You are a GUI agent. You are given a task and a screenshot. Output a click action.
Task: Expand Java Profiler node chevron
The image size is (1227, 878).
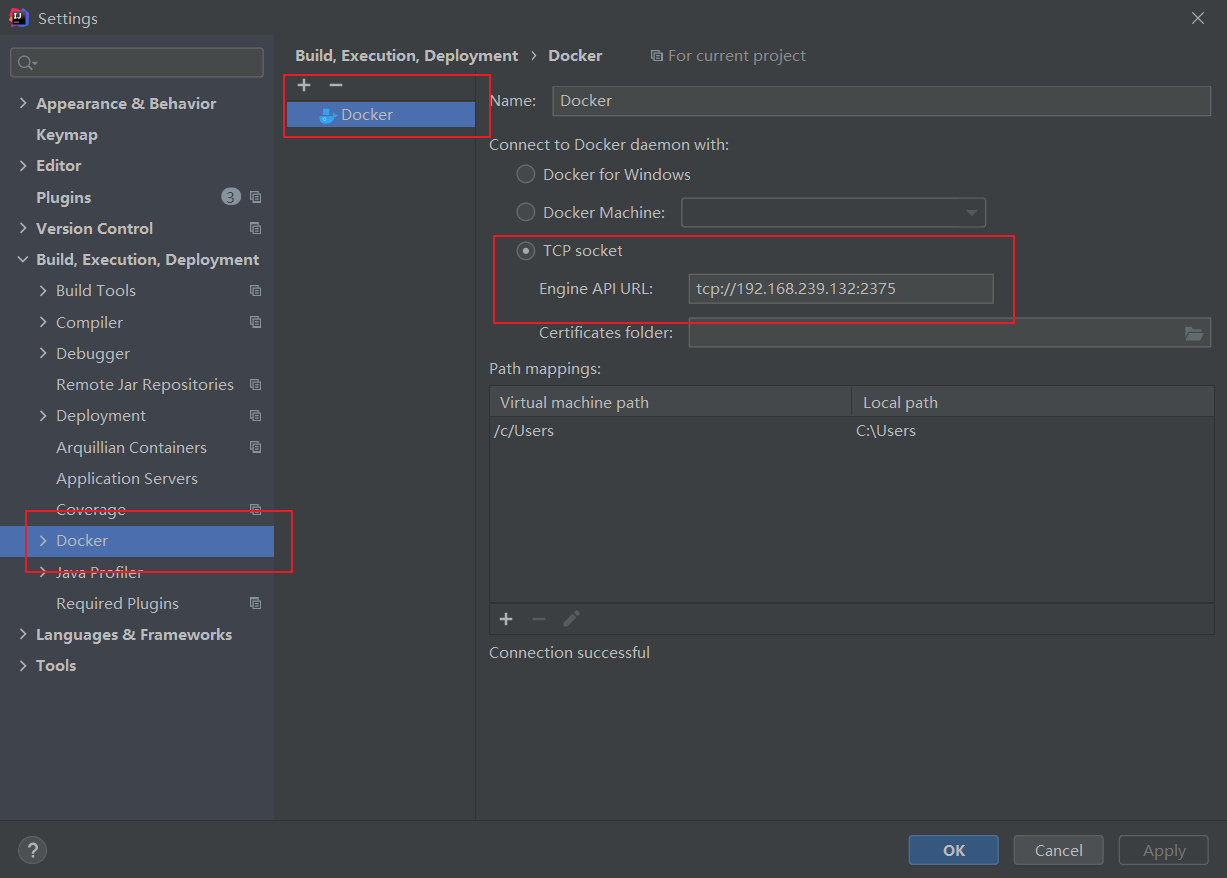pos(43,572)
